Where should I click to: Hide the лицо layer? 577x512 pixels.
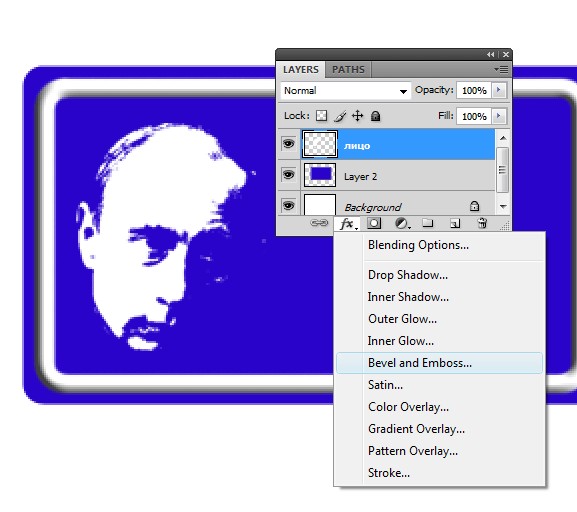point(288,144)
